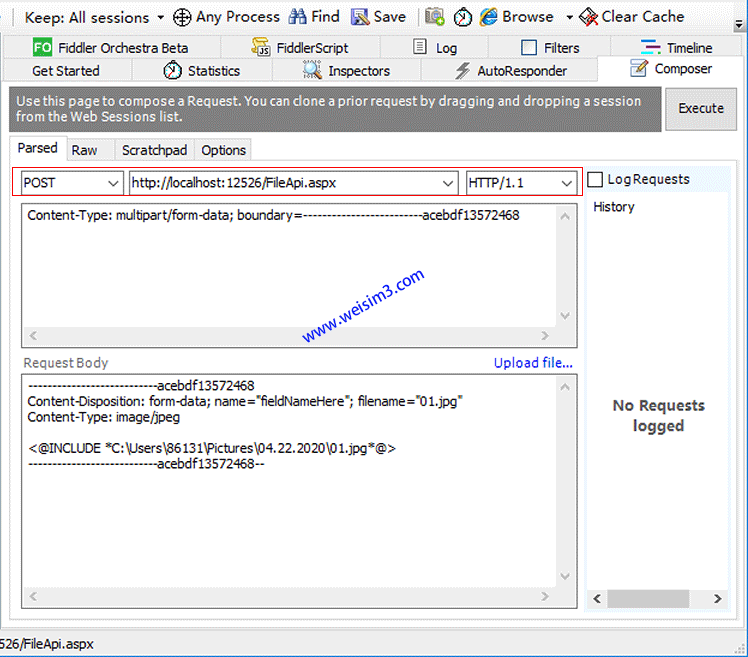Click headers box scroll left arrow
Viewport: 748px width, 657px height.
coord(33,336)
